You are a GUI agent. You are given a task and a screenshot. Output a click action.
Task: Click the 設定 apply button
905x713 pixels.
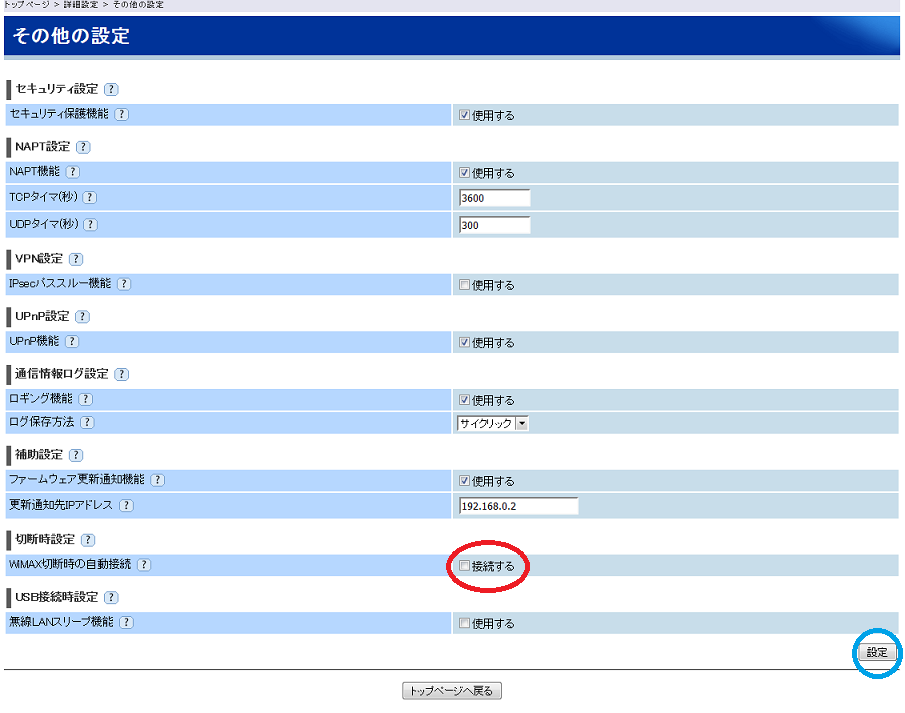pyautogui.click(x=877, y=652)
